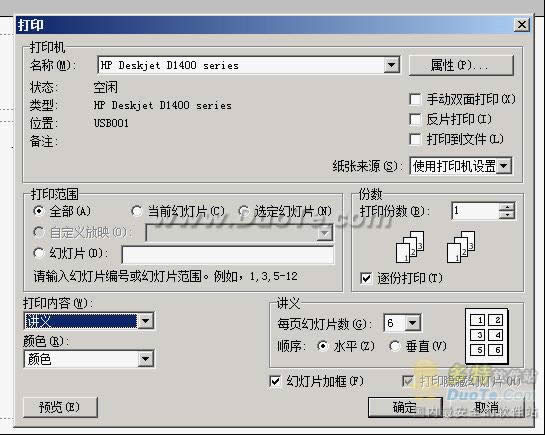Screen dimensions: 545x435
Task: Click the six-slide handout layout preview
Action: (487, 336)
